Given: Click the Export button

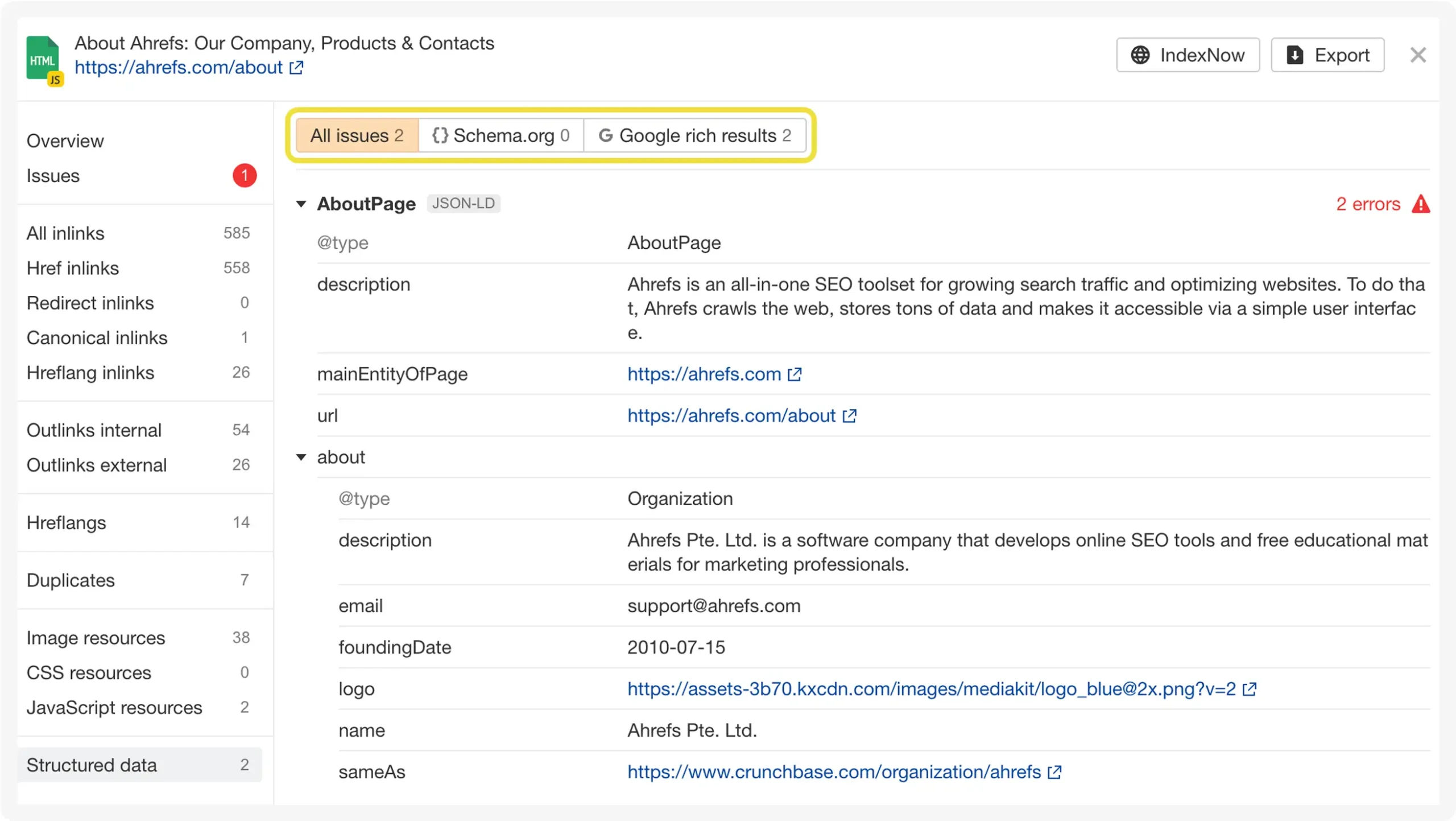Looking at the screenshot, I should [1327, 55].
